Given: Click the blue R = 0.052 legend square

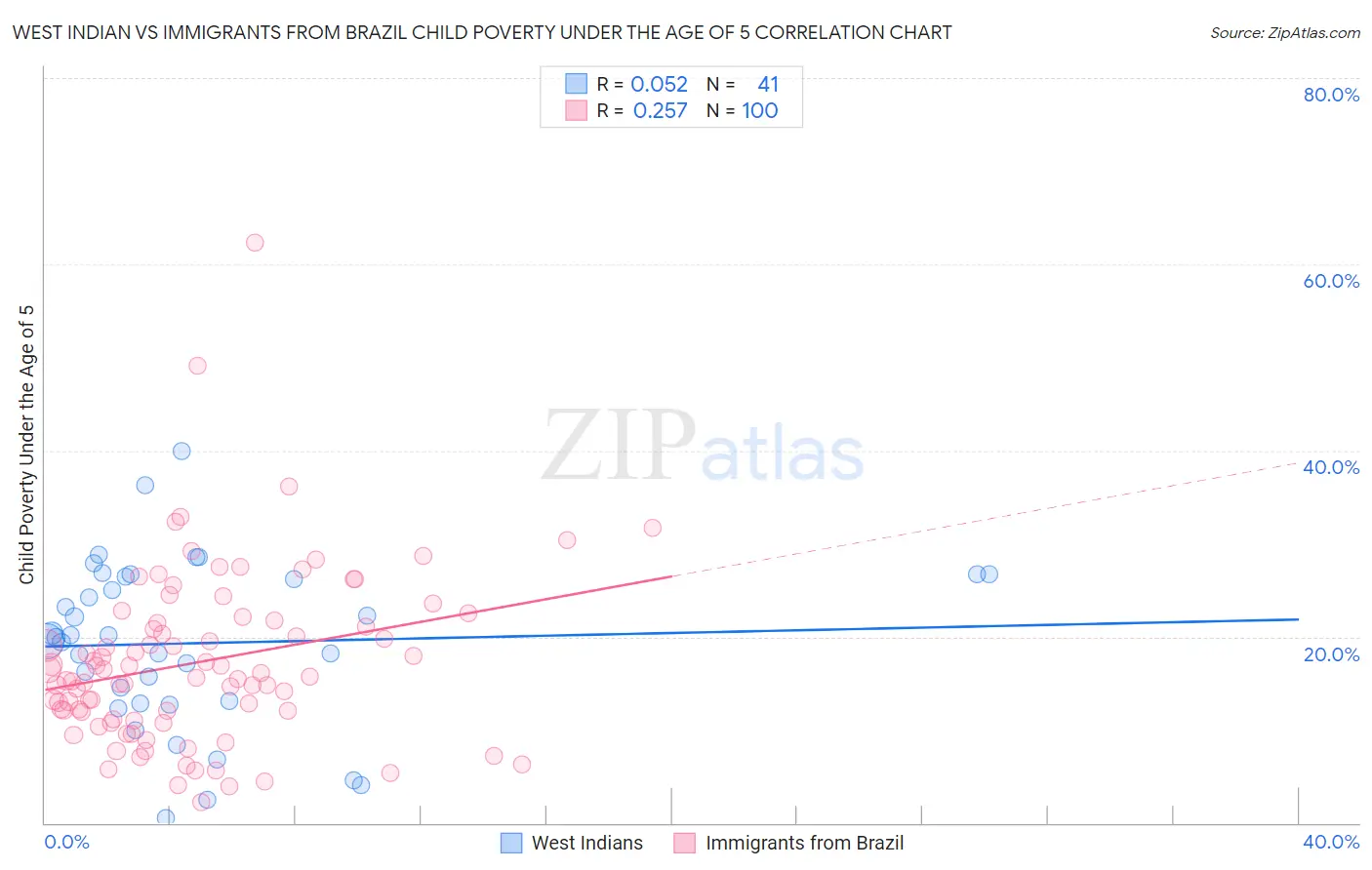Looking at the screenshot, I should pos(577,84).
